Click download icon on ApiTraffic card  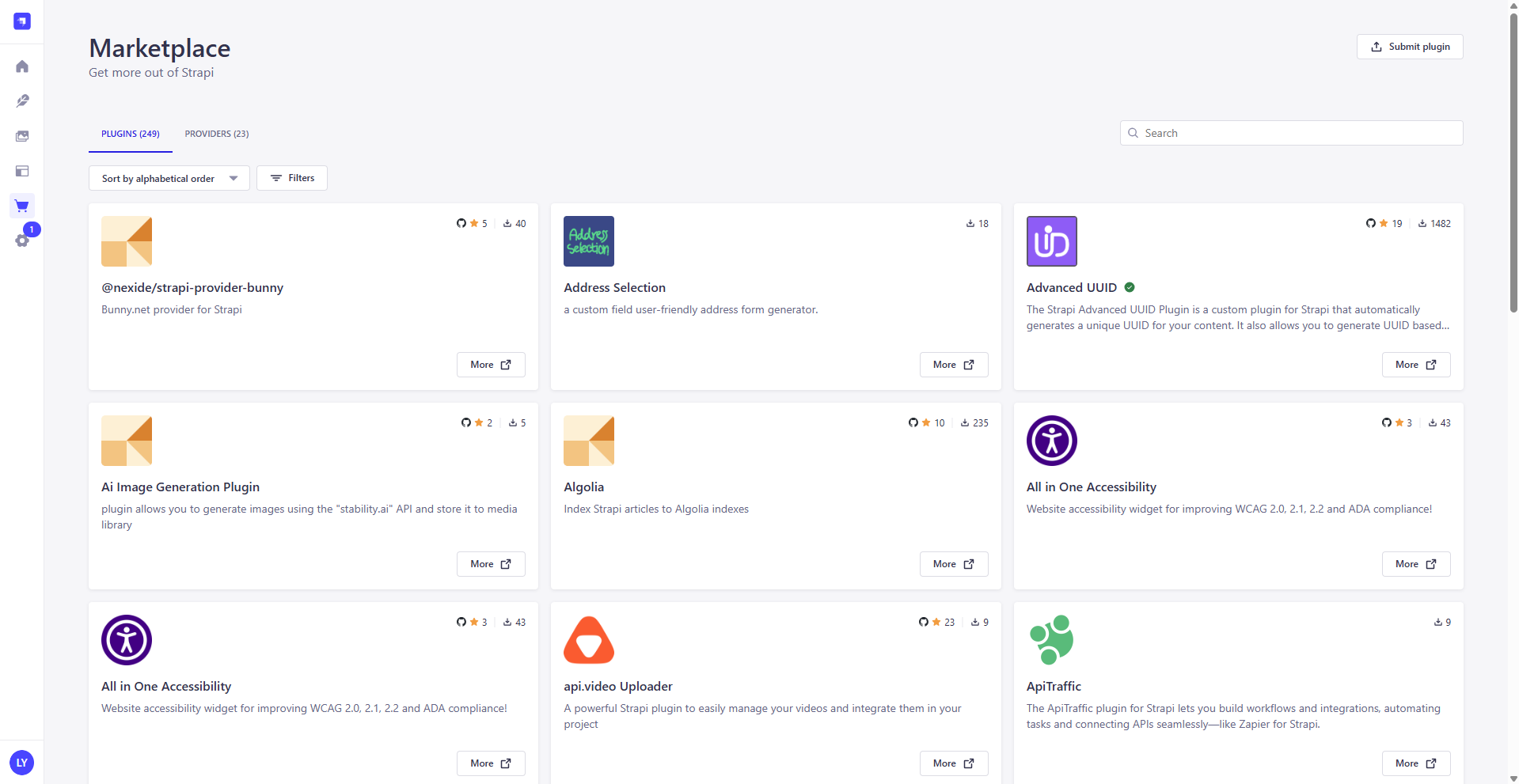point(1438,623)
